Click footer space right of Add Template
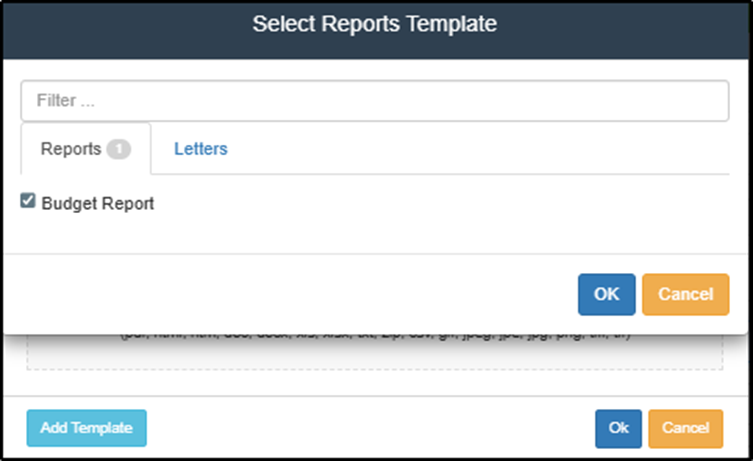 370,427
